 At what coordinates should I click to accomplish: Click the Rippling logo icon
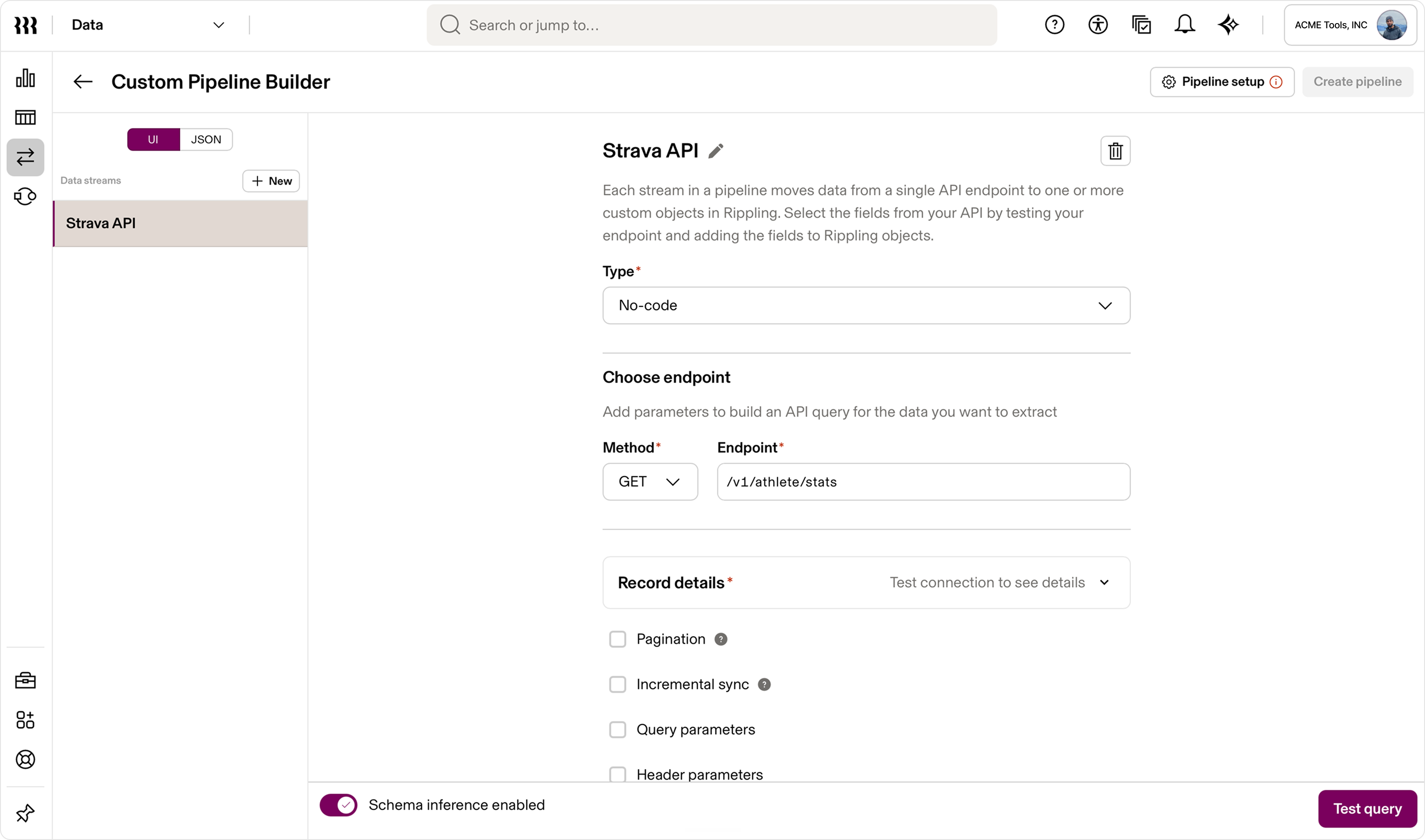tap(25, 25)
